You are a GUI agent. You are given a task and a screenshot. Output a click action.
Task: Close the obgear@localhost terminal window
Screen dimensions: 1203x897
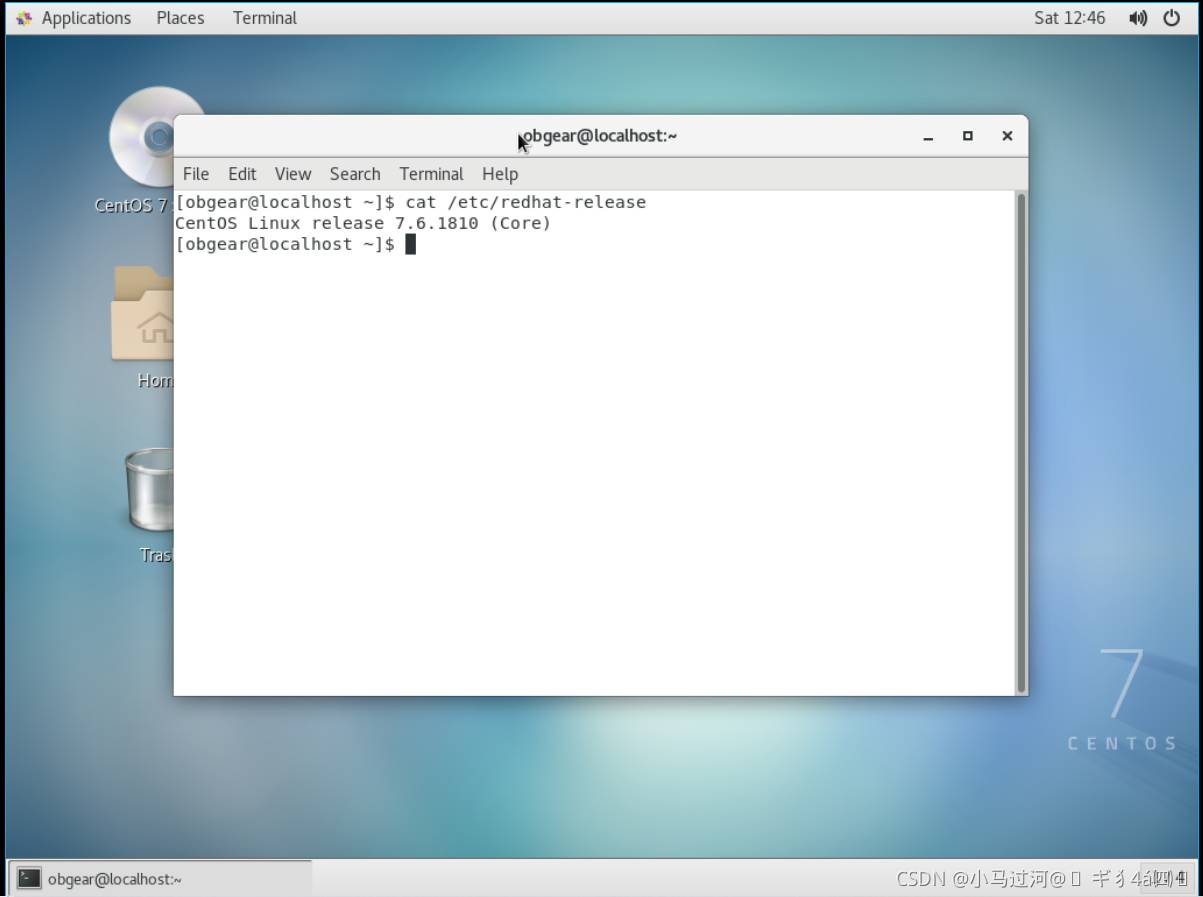1007,136
